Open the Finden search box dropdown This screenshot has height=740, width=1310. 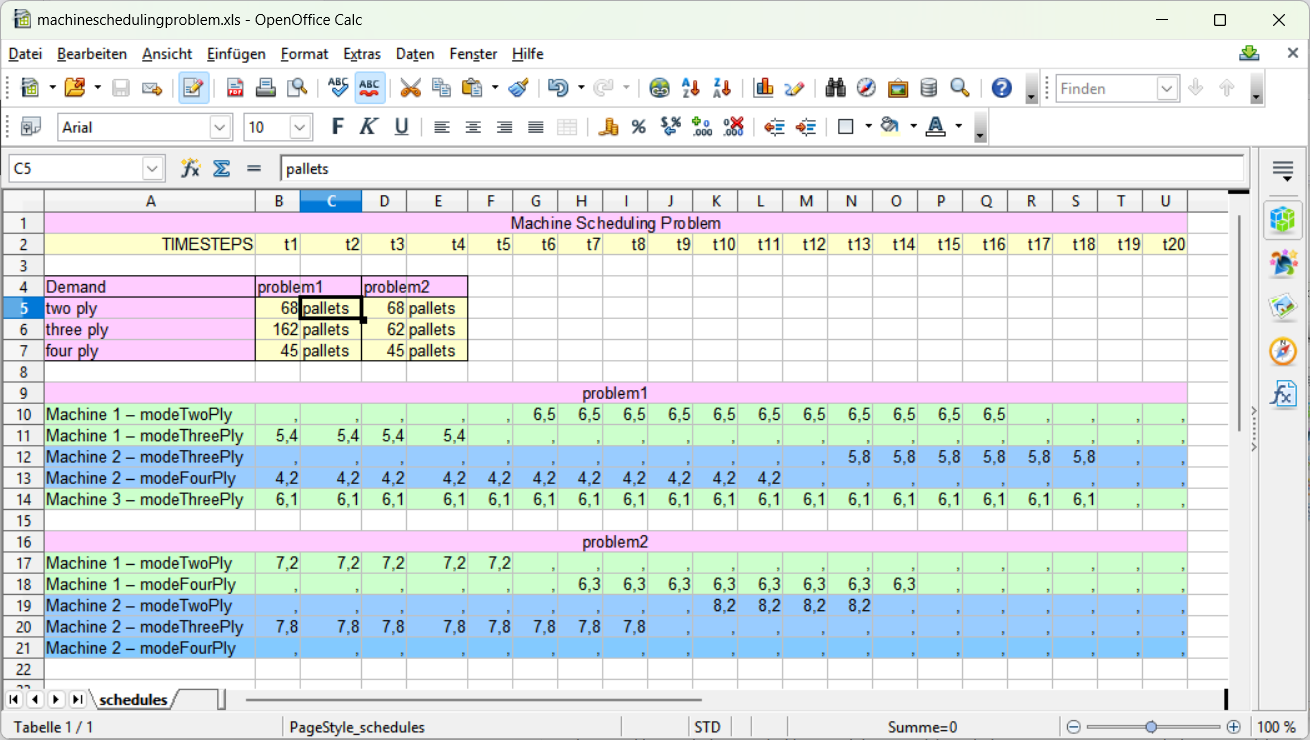click(x=1168, y=88)
